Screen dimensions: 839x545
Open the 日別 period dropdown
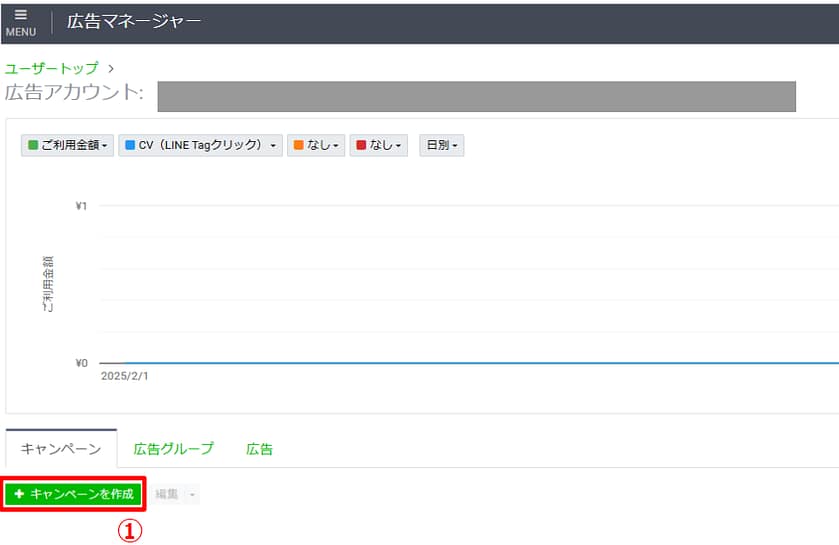[x=441, y=146]
